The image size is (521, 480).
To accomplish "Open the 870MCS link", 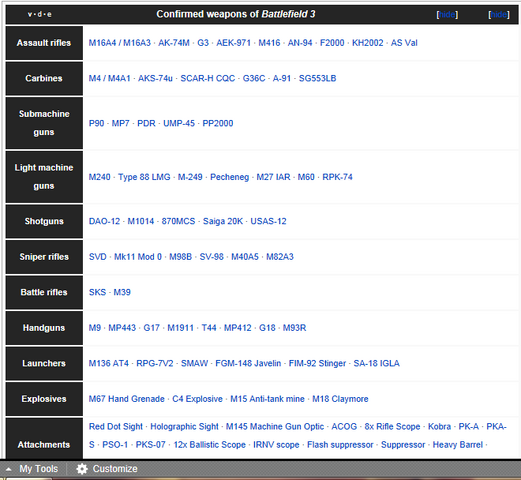I will (x=178, y=221).
